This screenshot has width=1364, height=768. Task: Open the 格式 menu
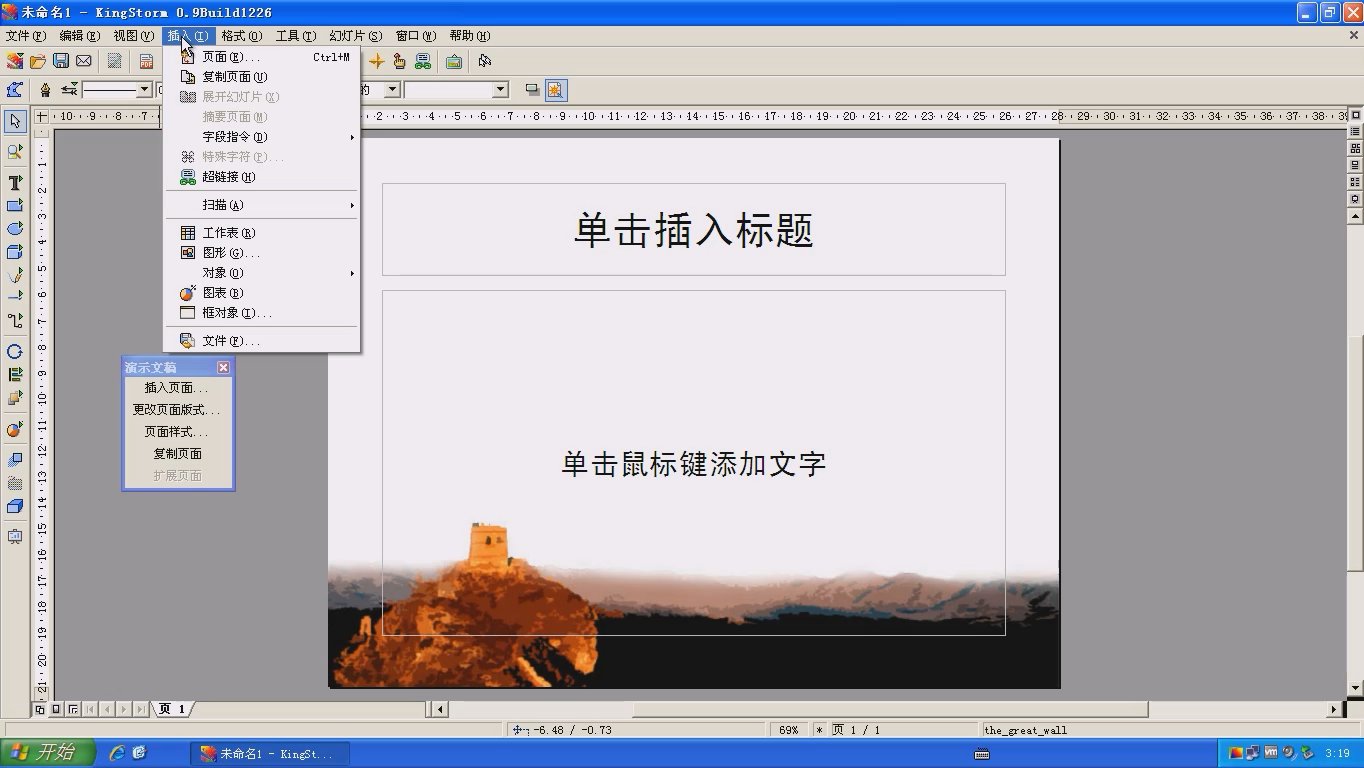[x=241, y=35]
